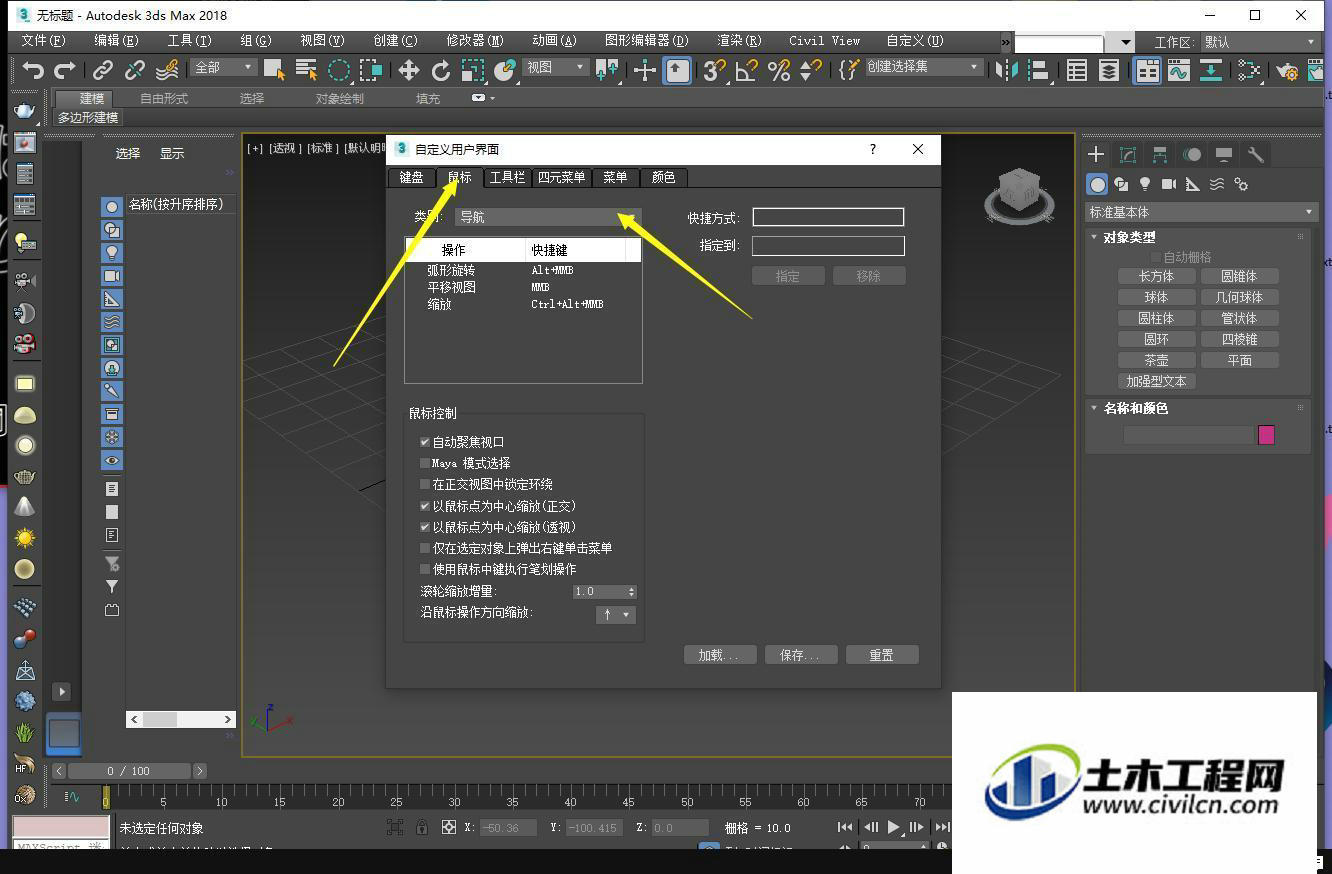Select Cameras category in Create panel
The height and width of the screenshot is (874, 1332).
click(x=1169, y=184)
